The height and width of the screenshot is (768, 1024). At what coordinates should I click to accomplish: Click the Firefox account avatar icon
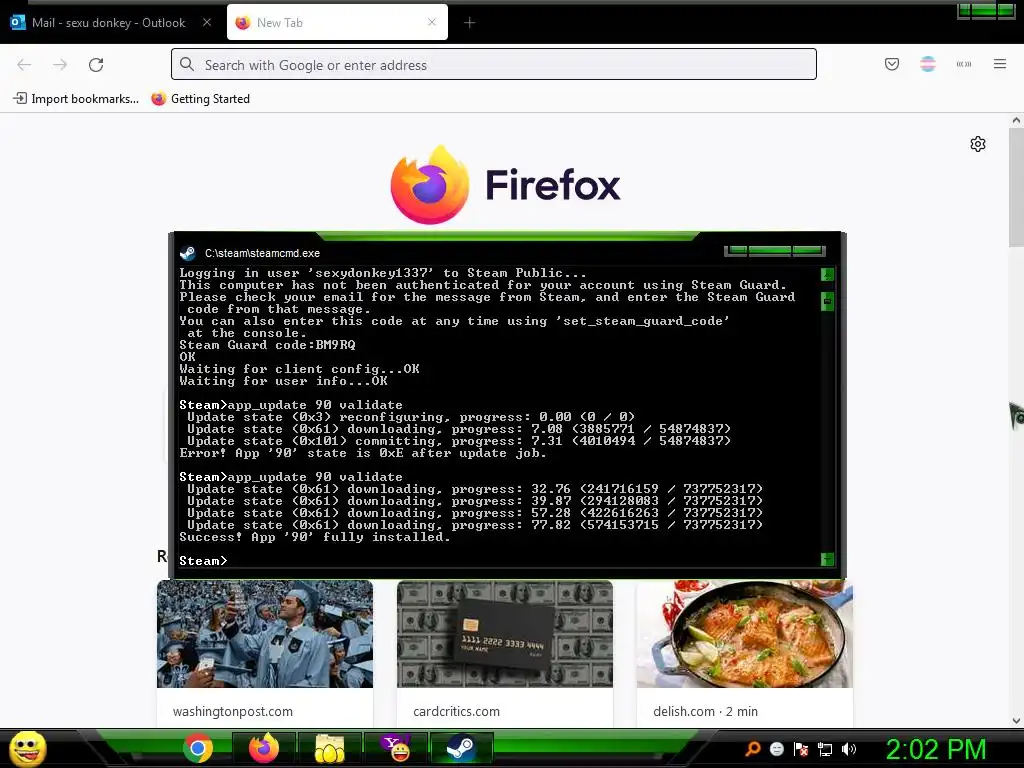[928, 64]
